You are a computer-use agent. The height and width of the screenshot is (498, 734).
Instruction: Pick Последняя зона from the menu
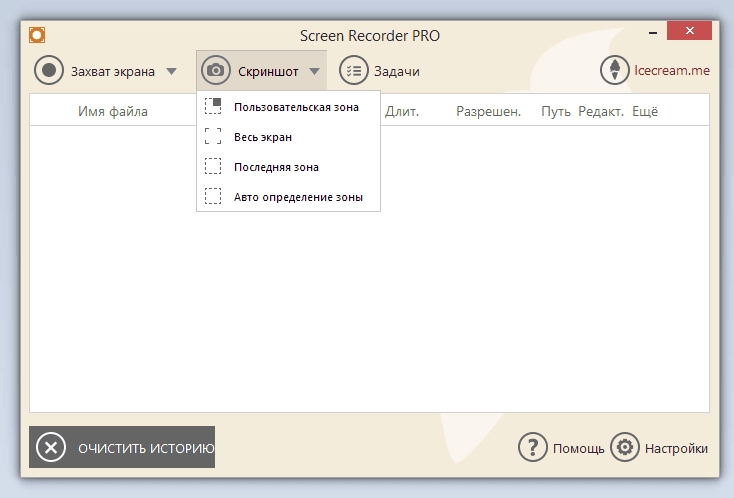(288, 167)
